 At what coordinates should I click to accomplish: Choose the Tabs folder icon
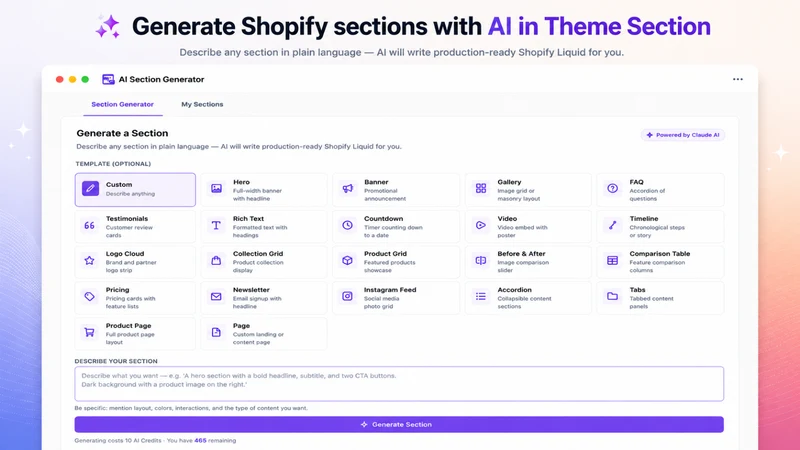(613, 296)
